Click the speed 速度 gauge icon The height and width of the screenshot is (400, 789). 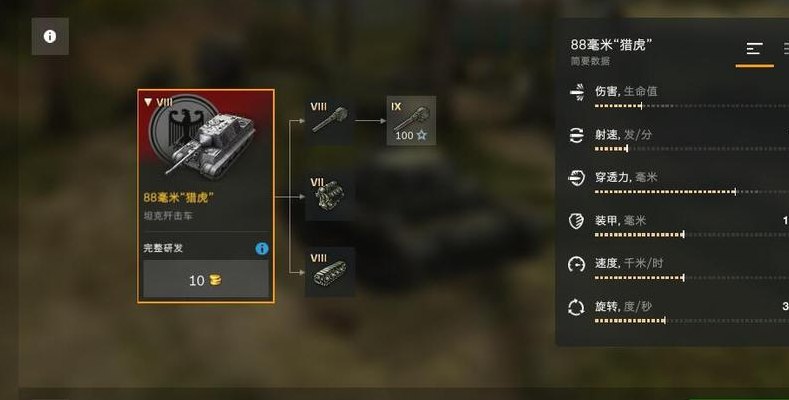tap(577, 264)
